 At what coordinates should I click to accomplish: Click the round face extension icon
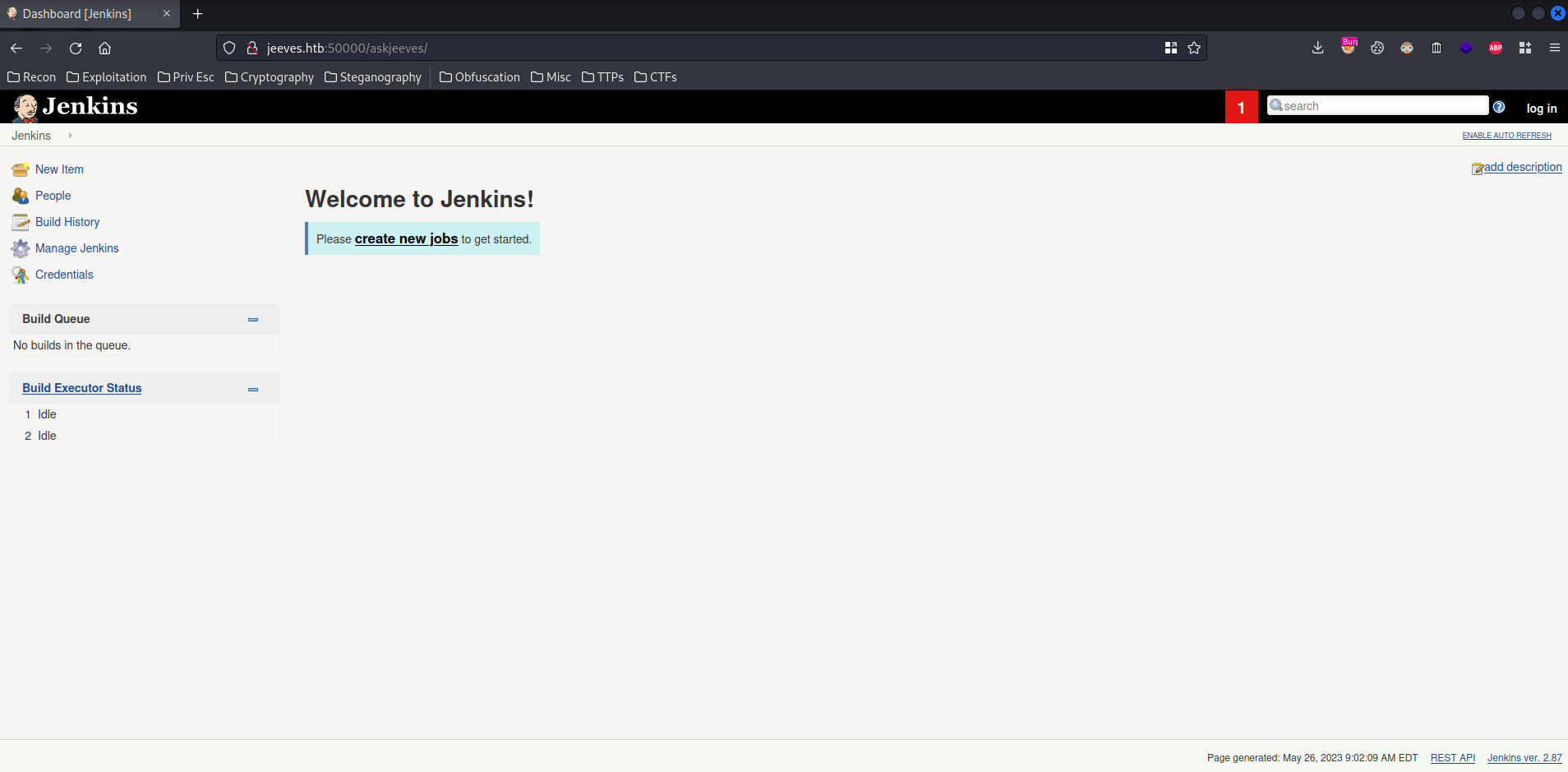pyautogui.click(x=1407, y=48)
